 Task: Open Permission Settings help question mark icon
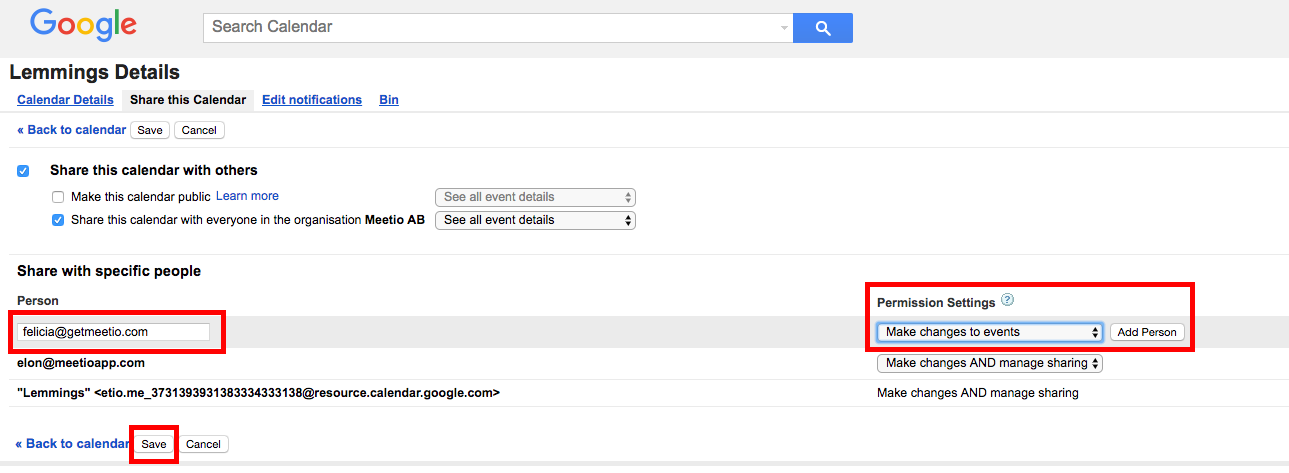coord(1008,300)
